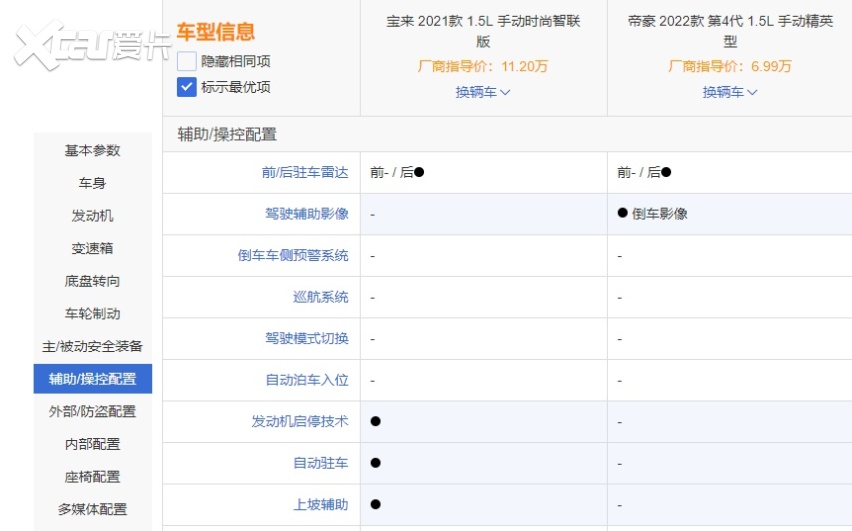852x531 pixels.
Task: Select 座椅配置 in the sidebar
Action: point(92,477)
